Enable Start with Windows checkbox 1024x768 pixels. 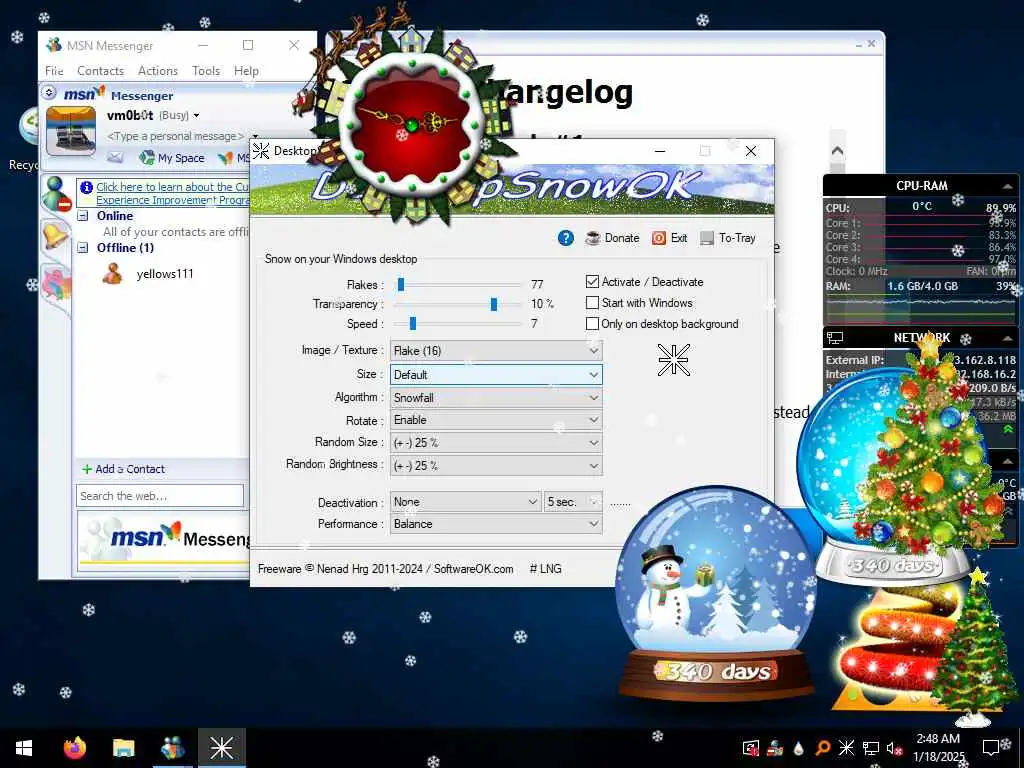[592, 303]
